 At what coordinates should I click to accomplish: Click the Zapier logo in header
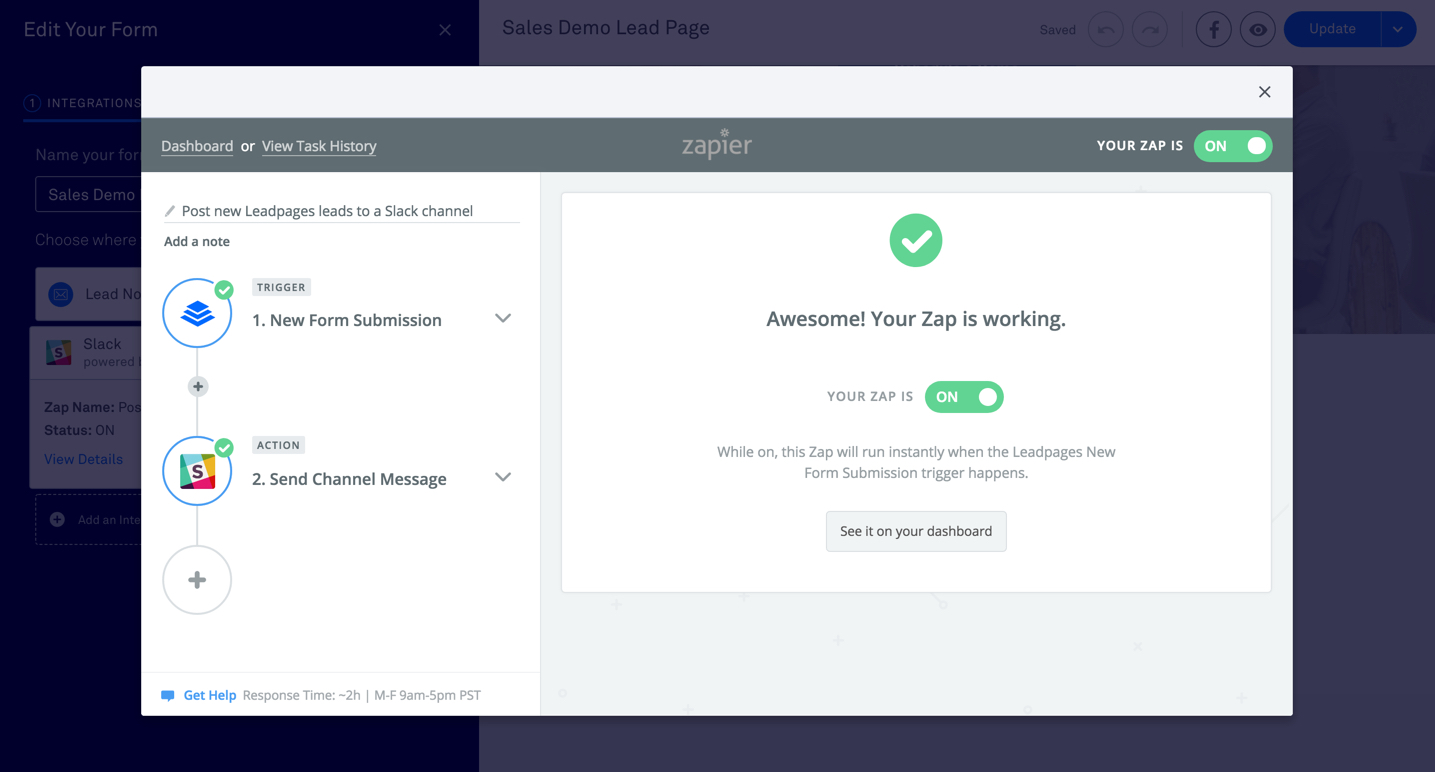tap(717, 144)
